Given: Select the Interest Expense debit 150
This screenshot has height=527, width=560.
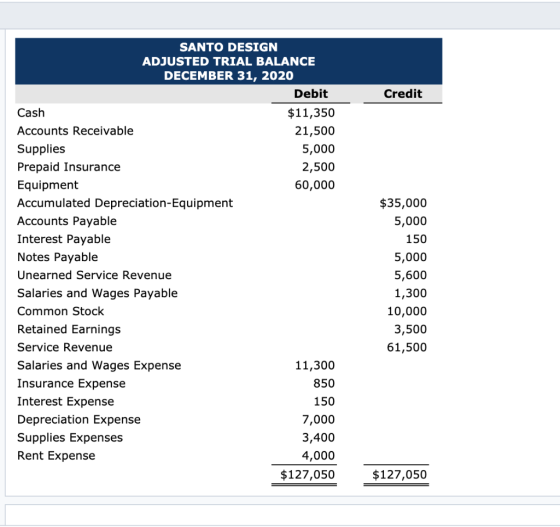Looking at the screenshot, I should (x=324, y=401).
